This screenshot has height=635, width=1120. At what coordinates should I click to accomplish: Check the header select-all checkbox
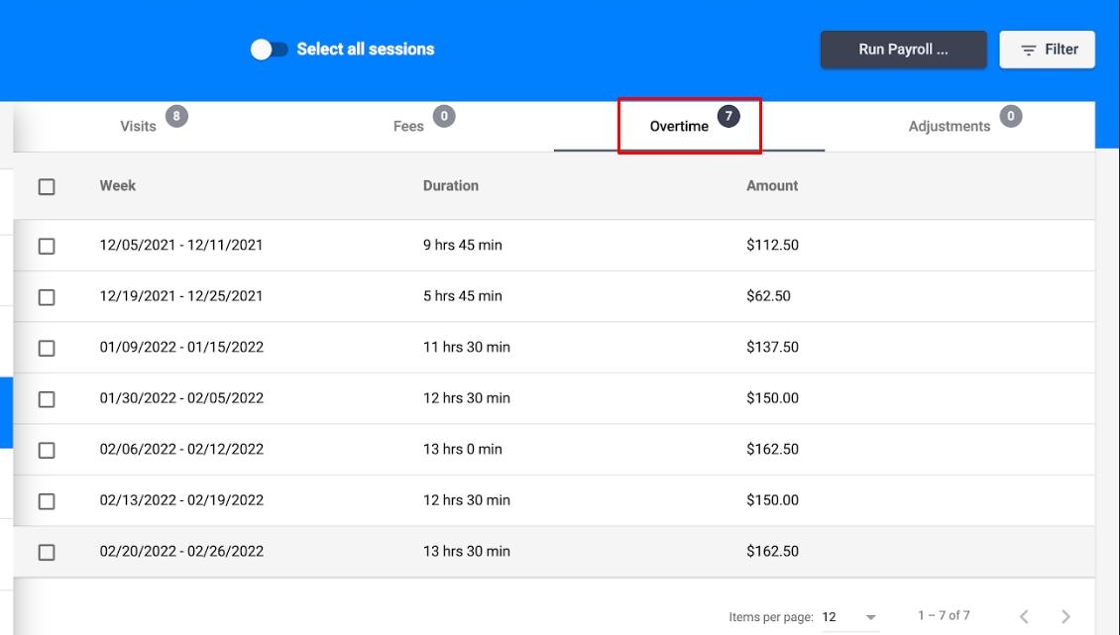coord(47,186)
